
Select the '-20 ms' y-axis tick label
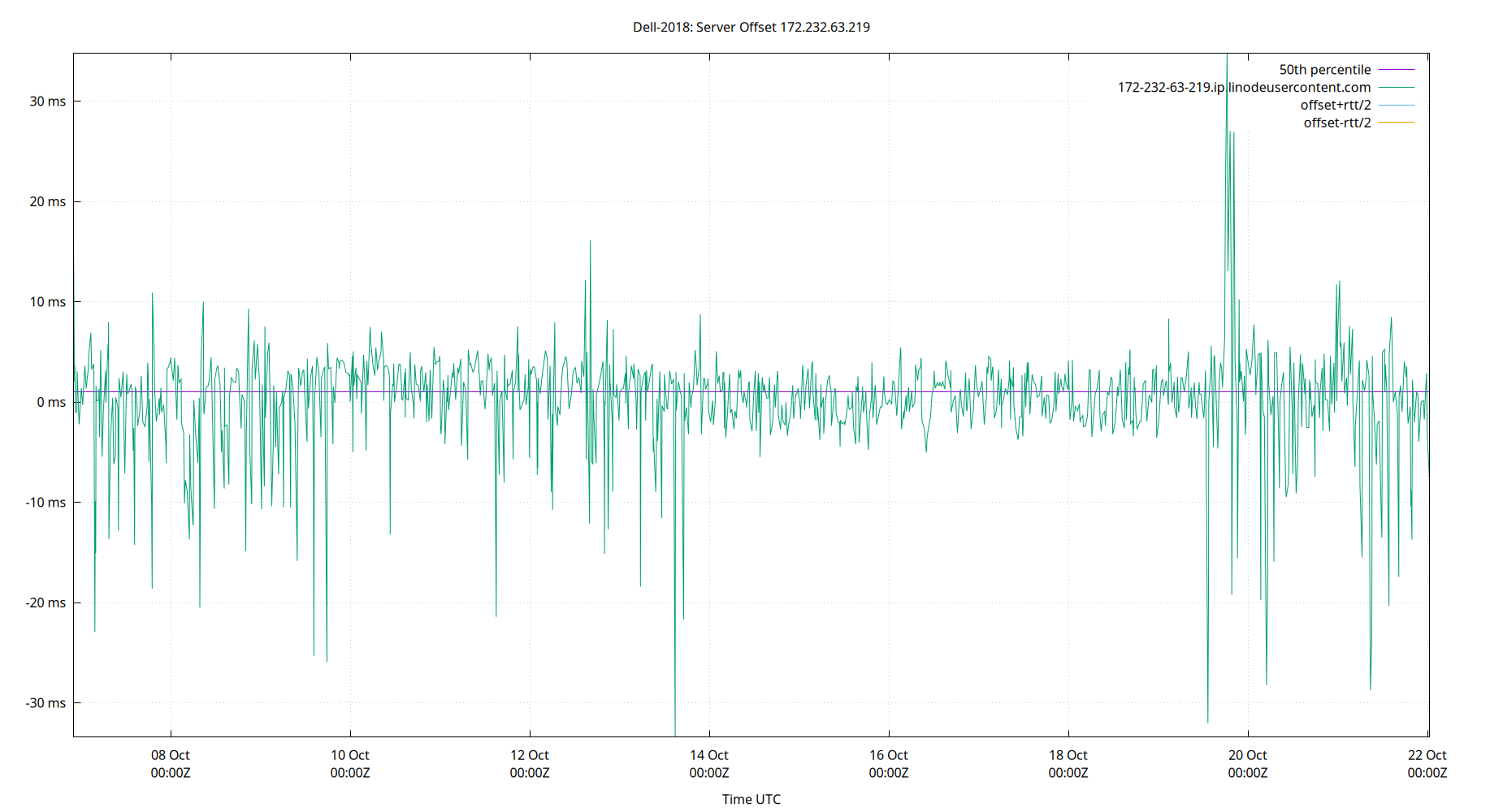[x=45, y=603]
